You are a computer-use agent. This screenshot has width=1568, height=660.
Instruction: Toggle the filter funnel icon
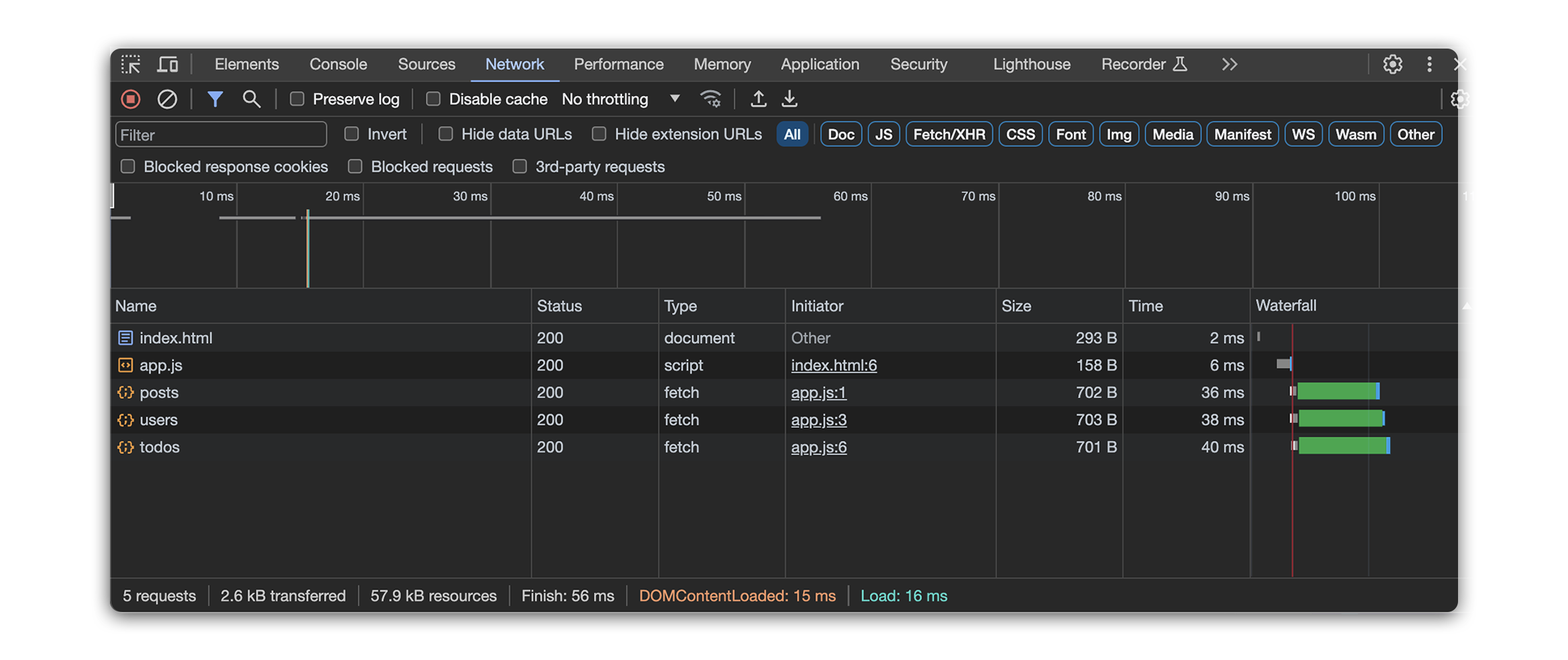tap(215, 99)
